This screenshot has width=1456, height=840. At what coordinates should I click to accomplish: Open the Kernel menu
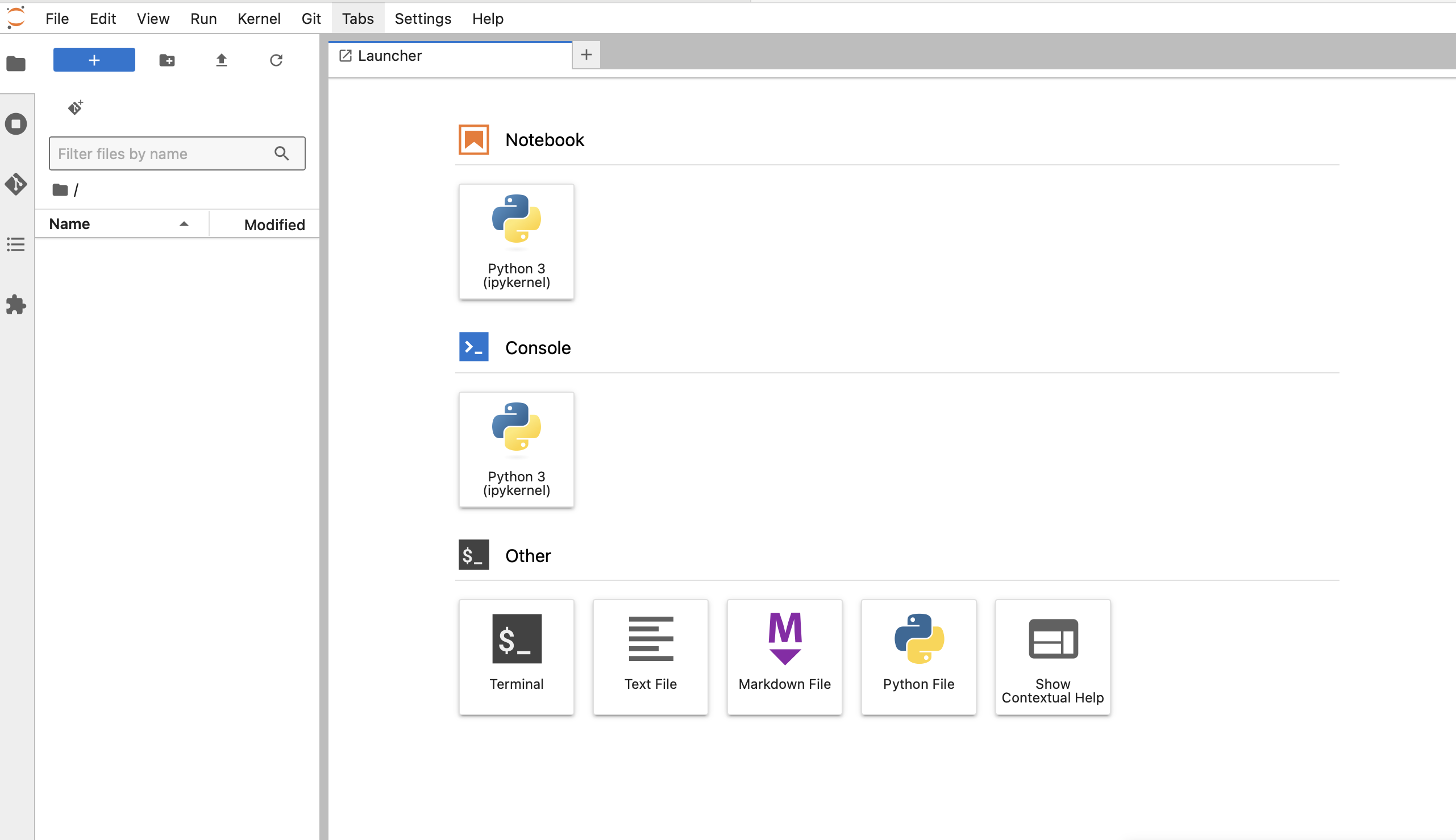pyautogui.click(x=259, y=18)
